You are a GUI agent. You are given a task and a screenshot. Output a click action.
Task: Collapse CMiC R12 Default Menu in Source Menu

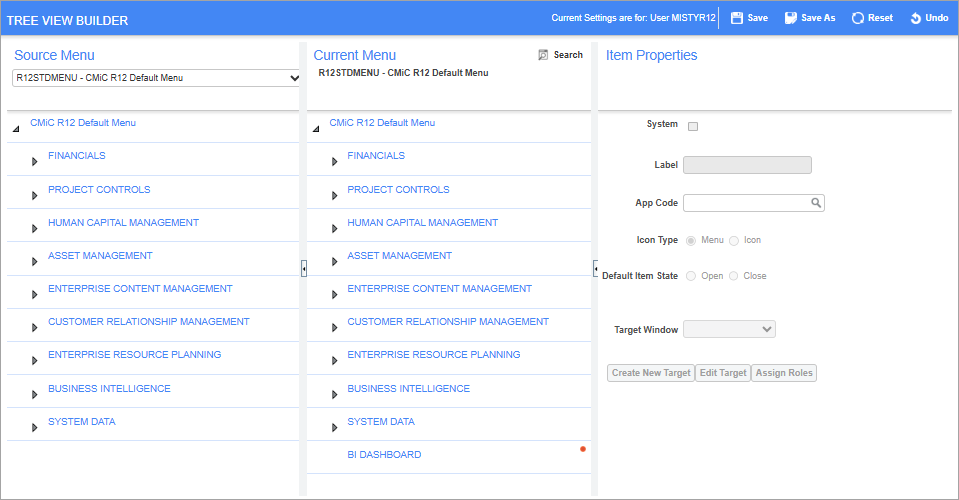click(x=16, y=129)
